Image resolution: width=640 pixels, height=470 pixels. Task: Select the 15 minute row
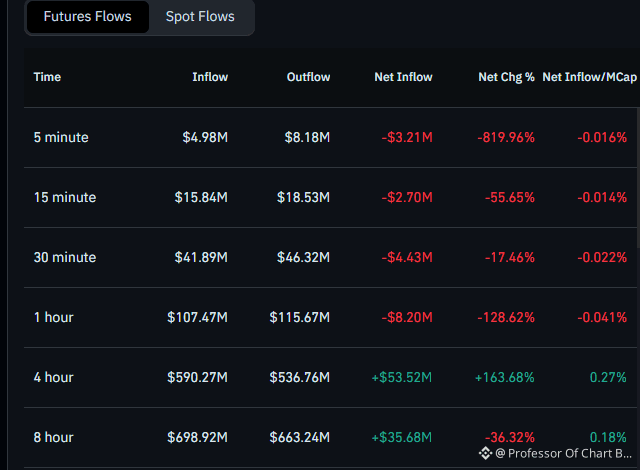pos(330,197)
